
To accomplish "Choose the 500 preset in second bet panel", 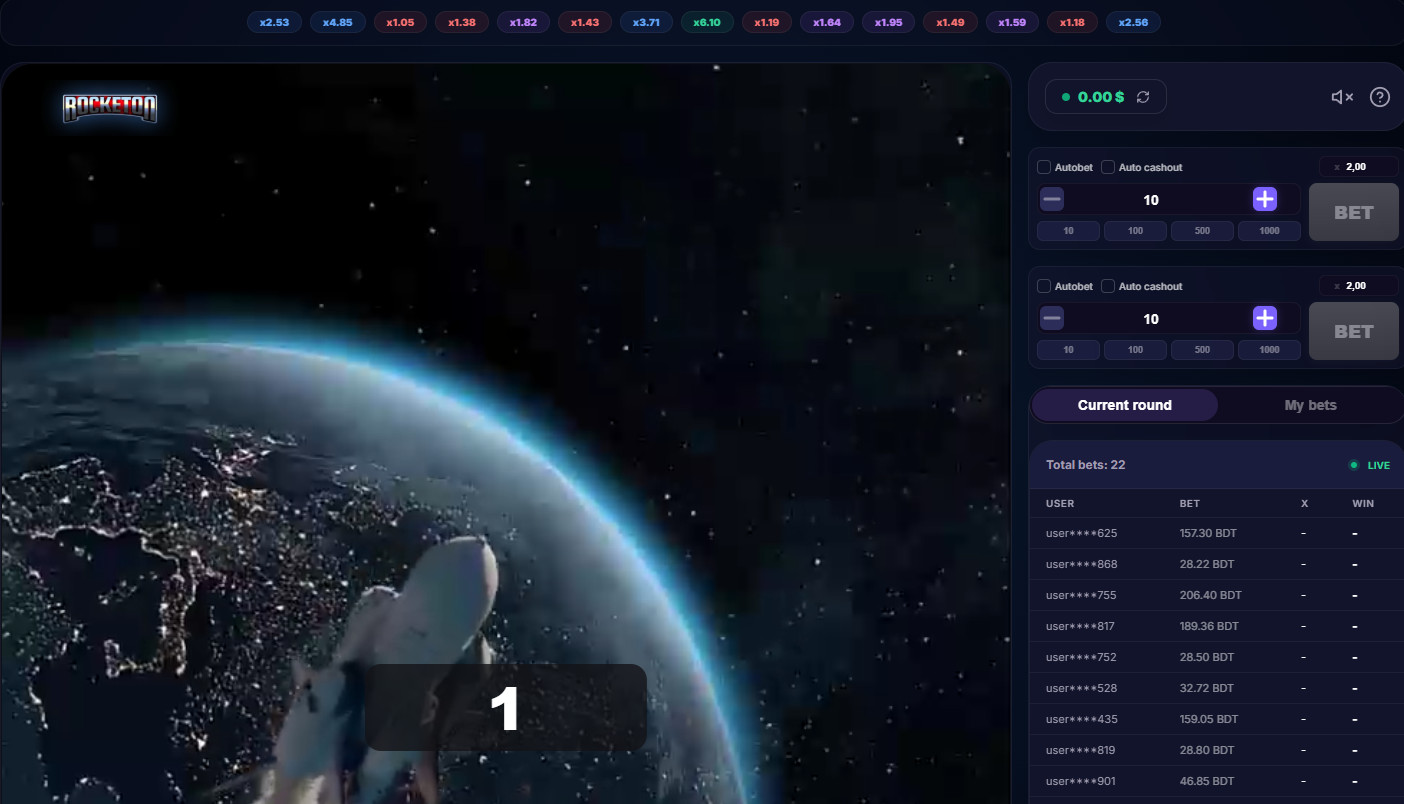I will [1202, 350].
